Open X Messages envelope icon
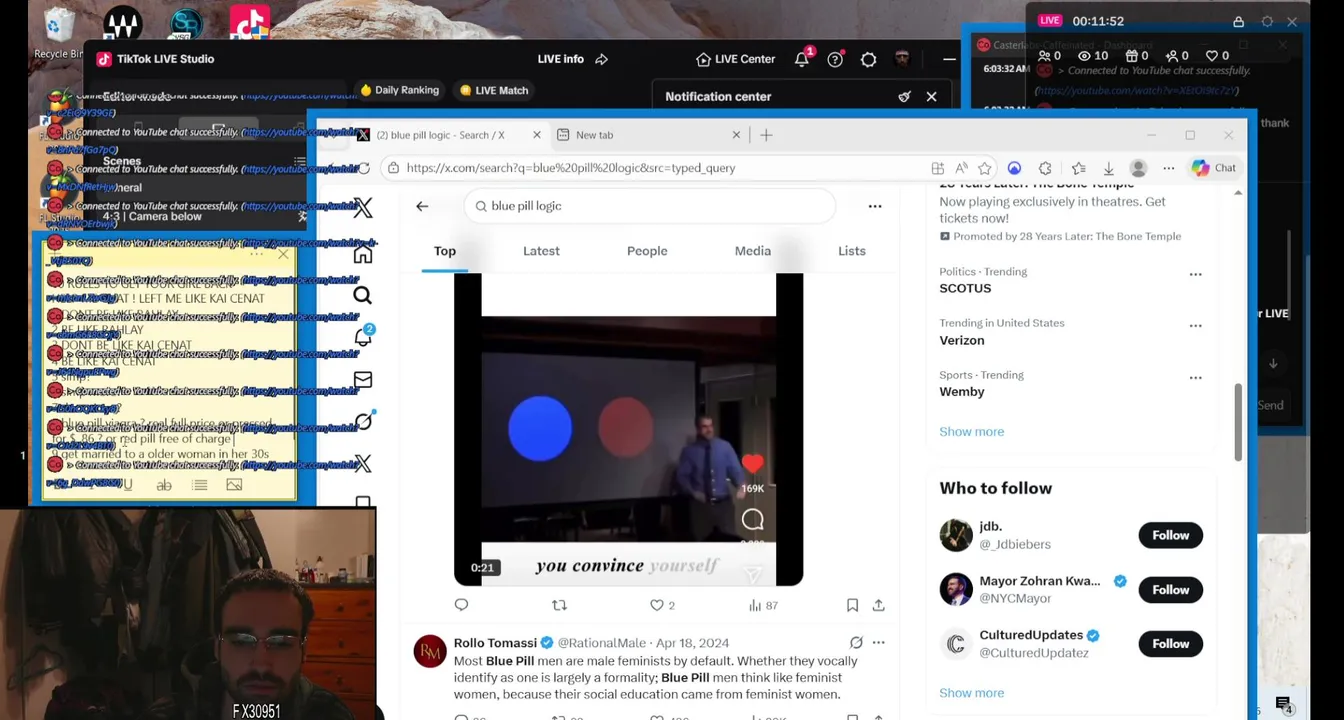The image size is (1344, 720). click(363, 380)
